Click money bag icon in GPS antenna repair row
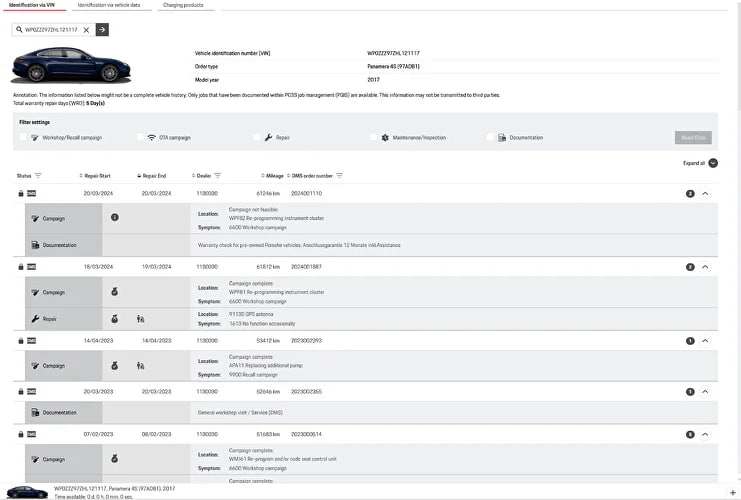This screenshot has height=500, width=741. point(114,319)
